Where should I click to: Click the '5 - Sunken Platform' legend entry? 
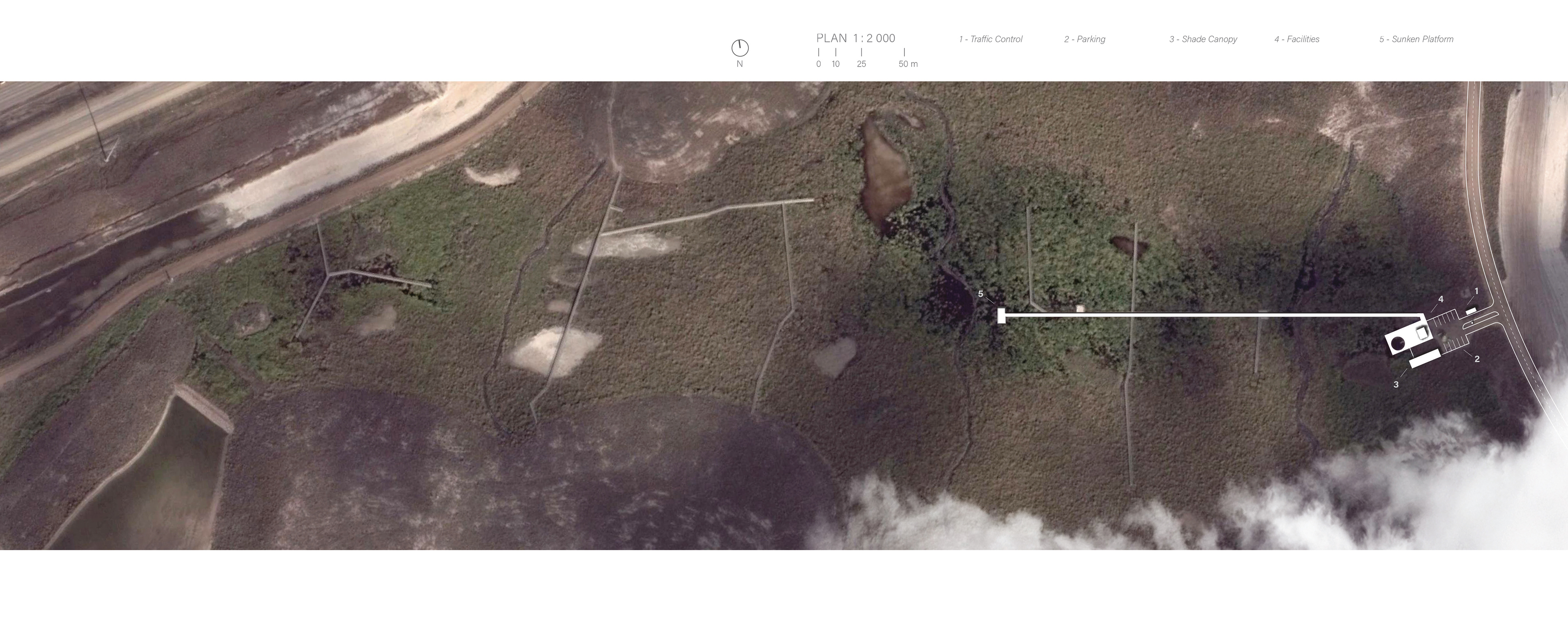pyautogui.click(x=1416, y=39)
